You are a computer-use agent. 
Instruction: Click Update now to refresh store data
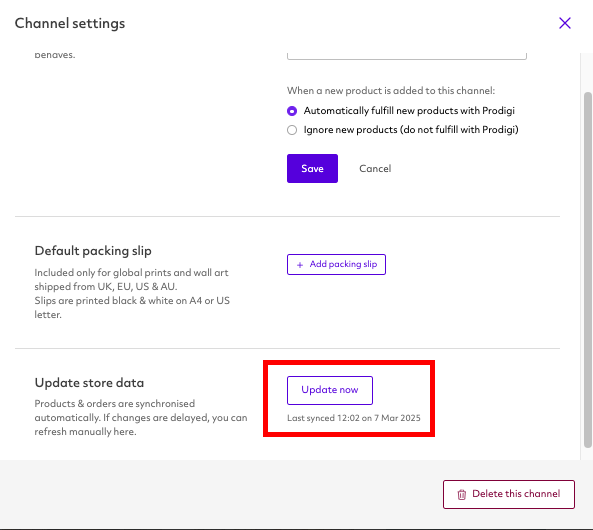pos(329,390)
